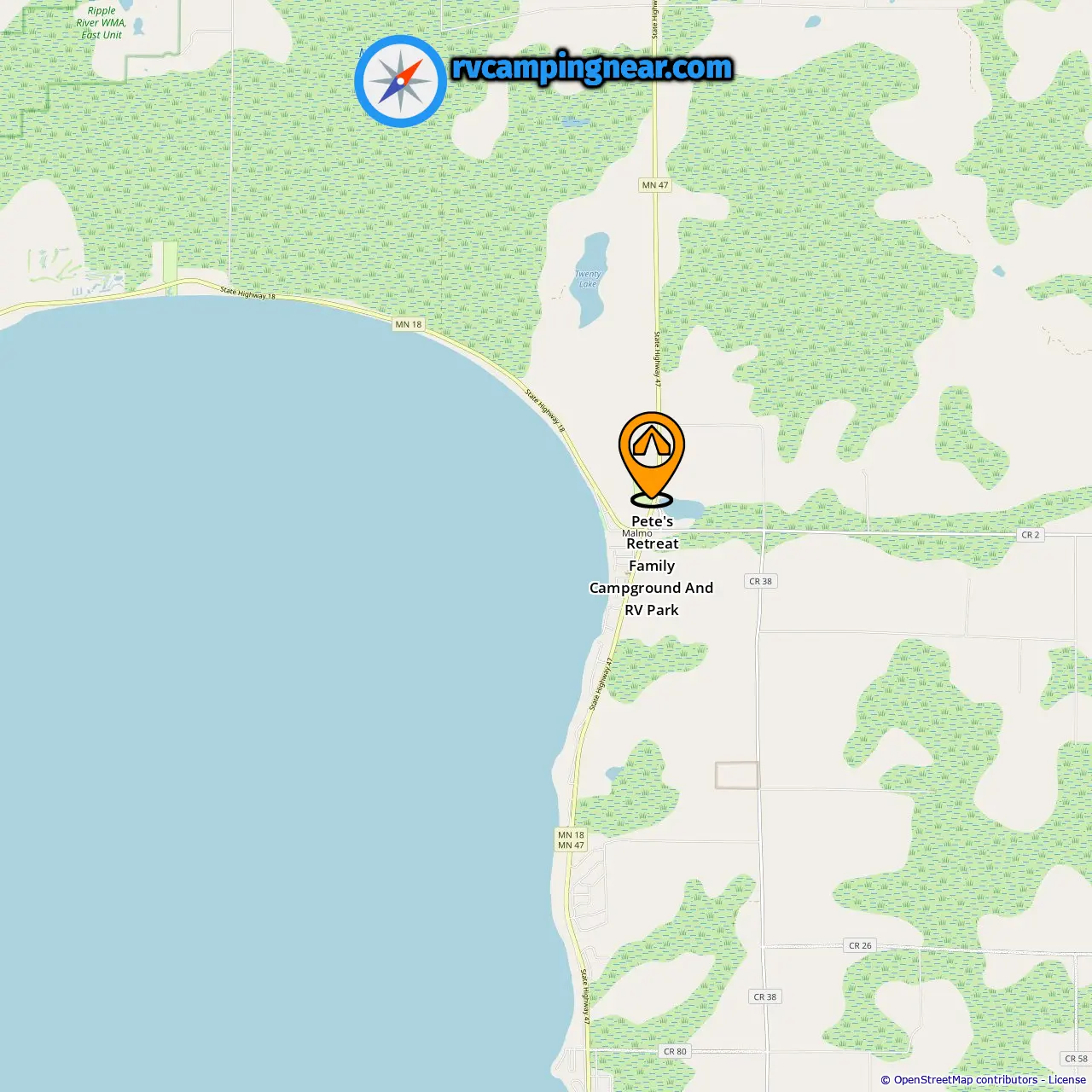Click the CR 80 road shield
Image resolution: width=1092 pixels, height=1092 pixels.
tap(675, 1051)
